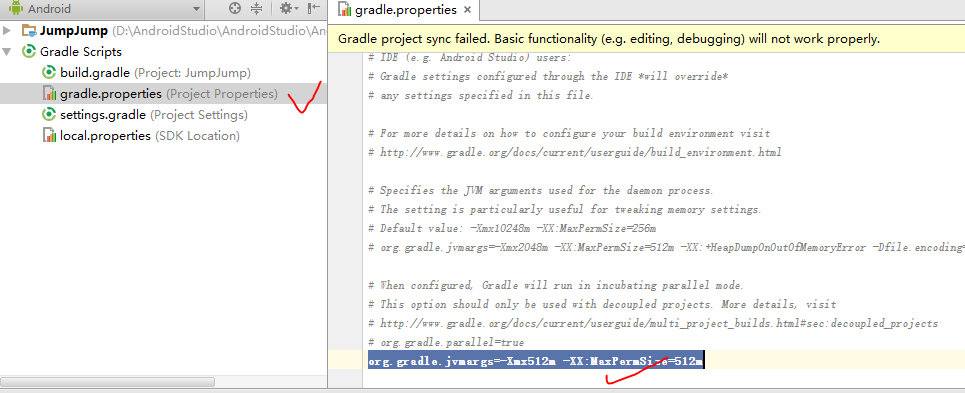The width and height of the screenshot is (965, 393).
Task: Expand the JumpJump module node
Action: pyautogui.click(x=8, y=31)
